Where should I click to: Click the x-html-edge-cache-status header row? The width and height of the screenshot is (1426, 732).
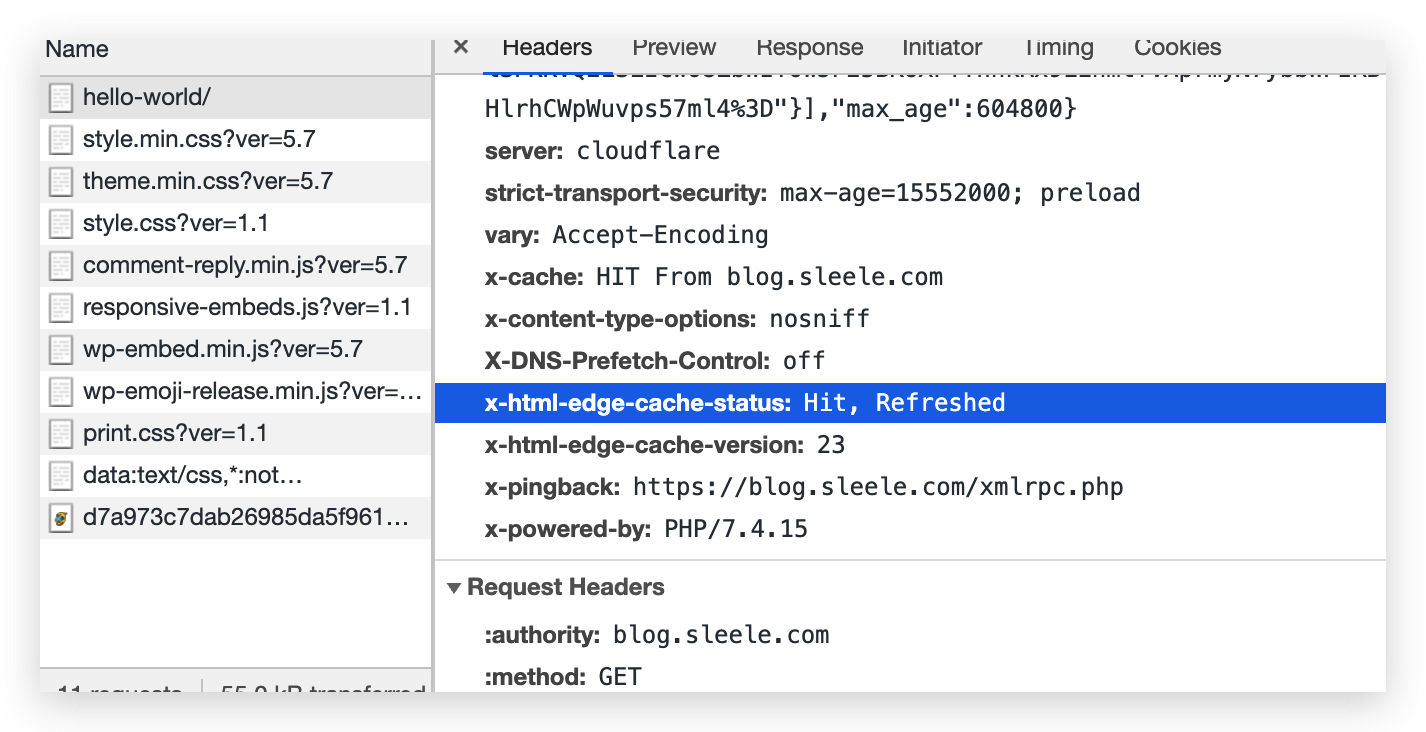pyautogui.click(x=744, y=403)
